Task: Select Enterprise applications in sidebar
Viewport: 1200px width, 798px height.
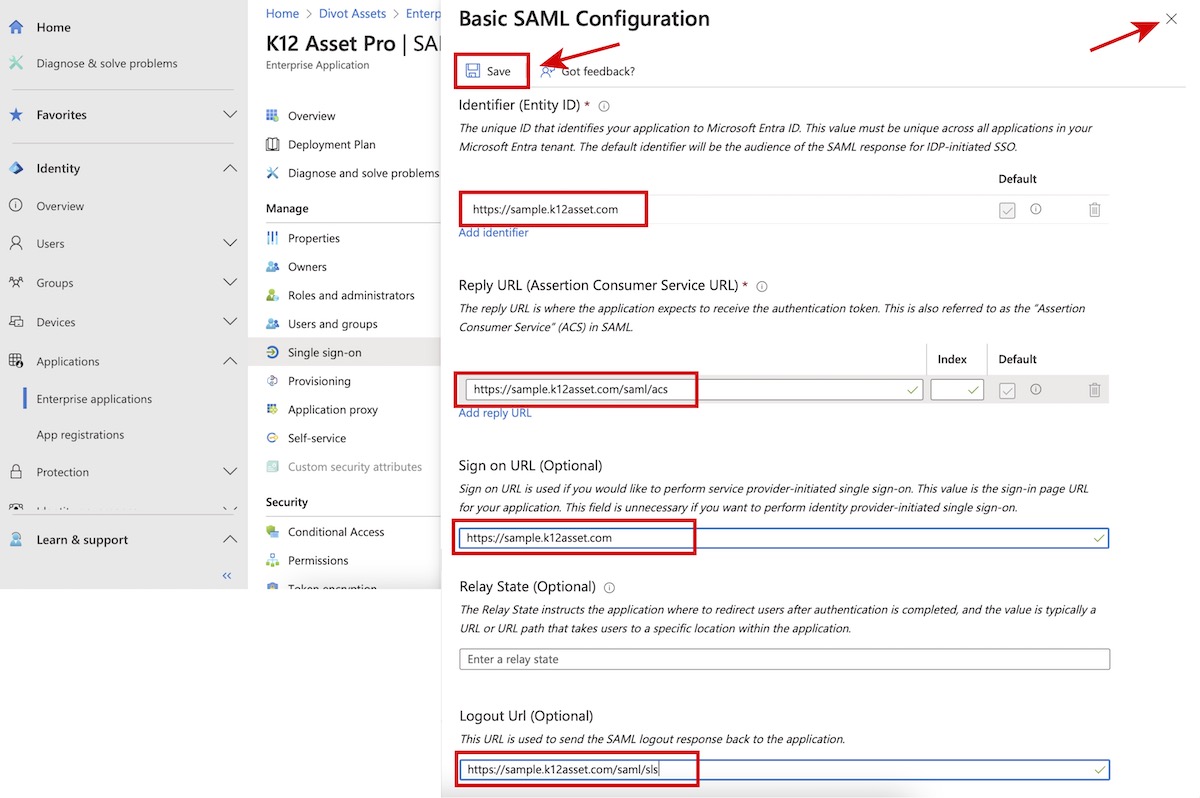Action: 94,399
